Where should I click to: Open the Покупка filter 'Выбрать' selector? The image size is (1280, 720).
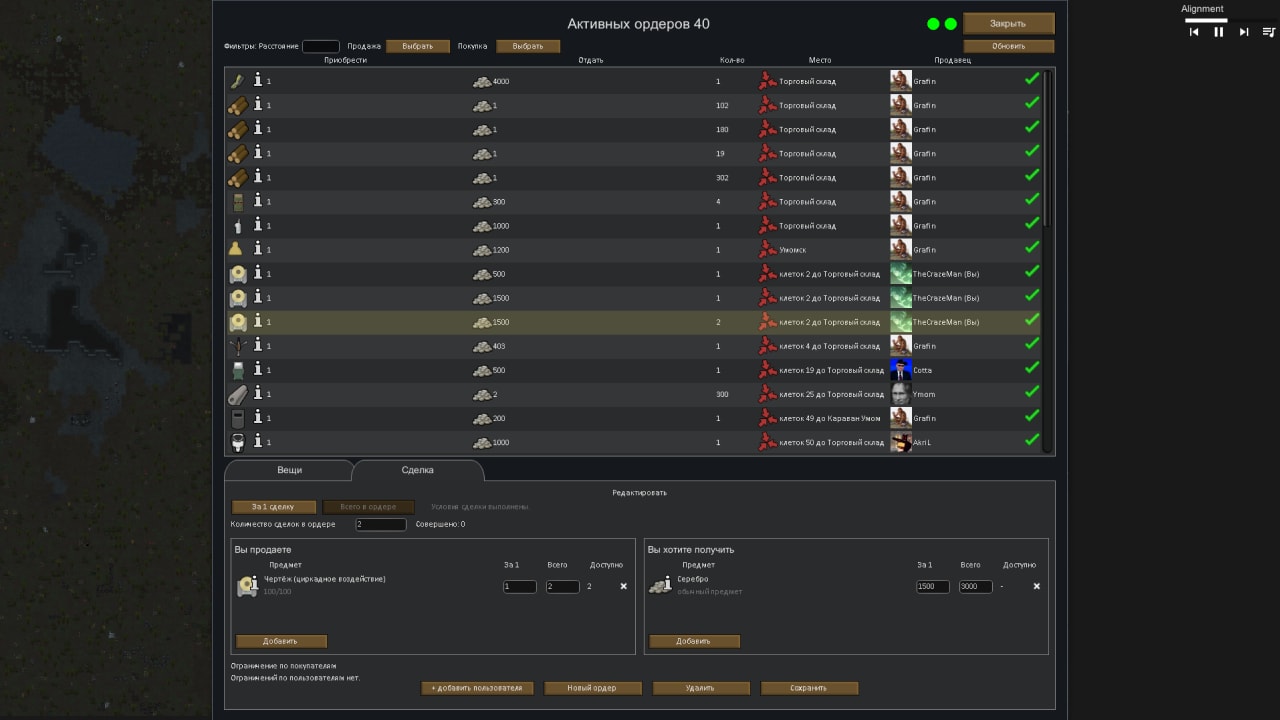(x=528, y=46)
